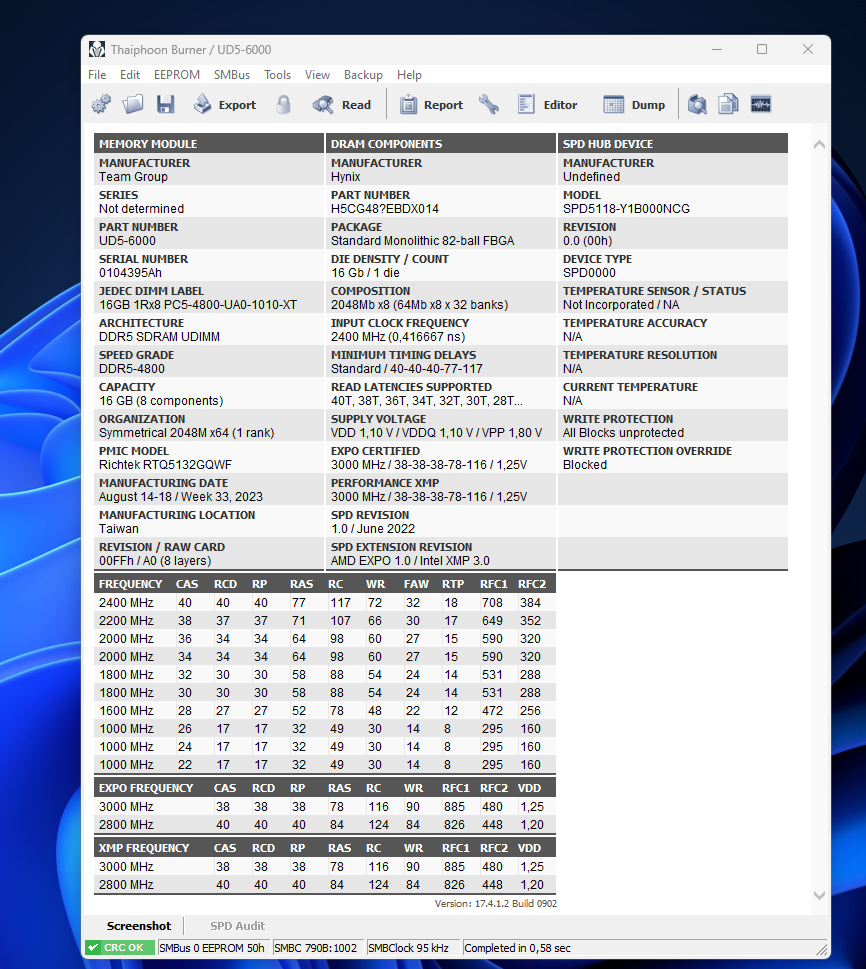
Task: Click the write protection override Blocked value
Action: click(585, 465)
